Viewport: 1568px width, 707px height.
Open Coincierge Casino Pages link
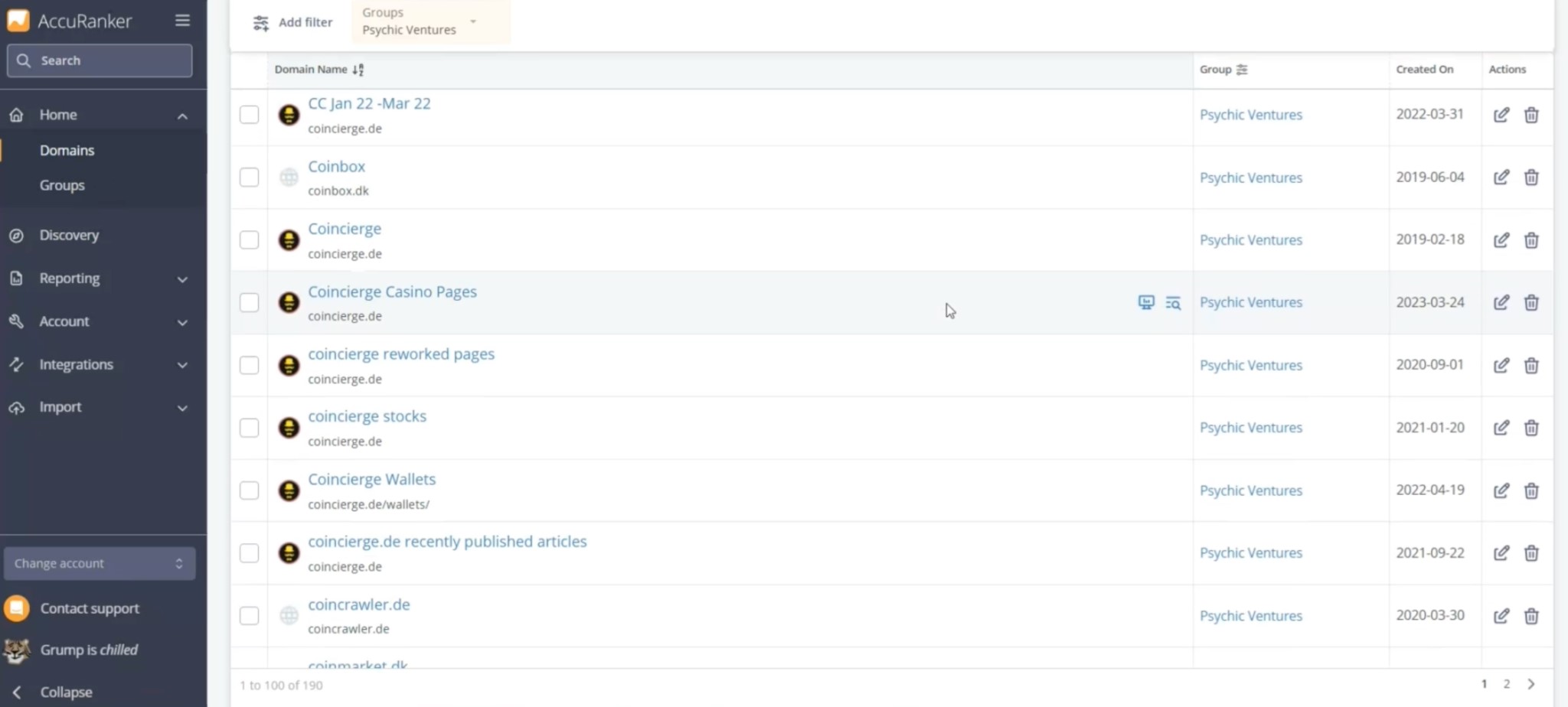tap(392, 292)
